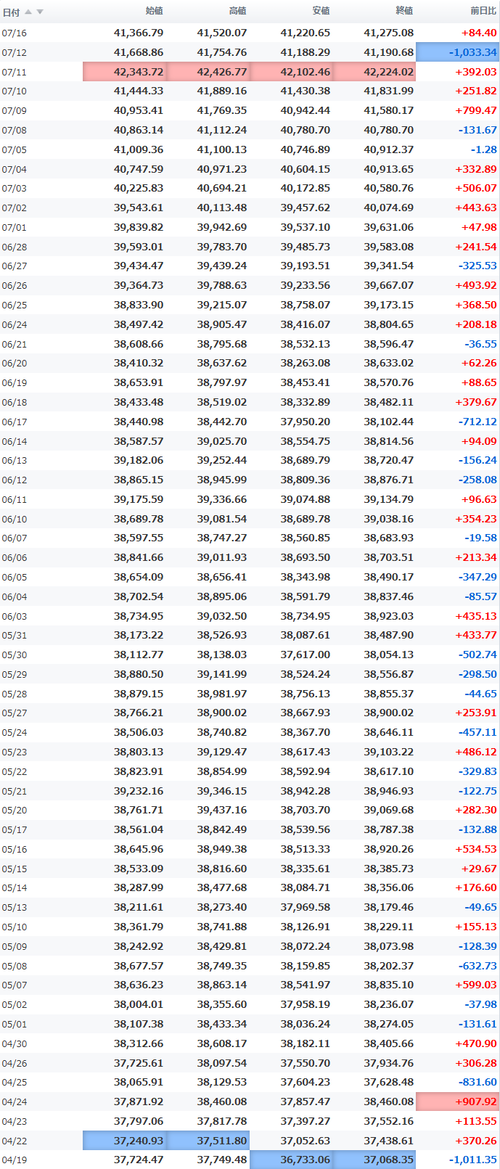500x1169 pixels.
Task: Select highlighted close value 42,224.02
Action: (x=375, y=72)
